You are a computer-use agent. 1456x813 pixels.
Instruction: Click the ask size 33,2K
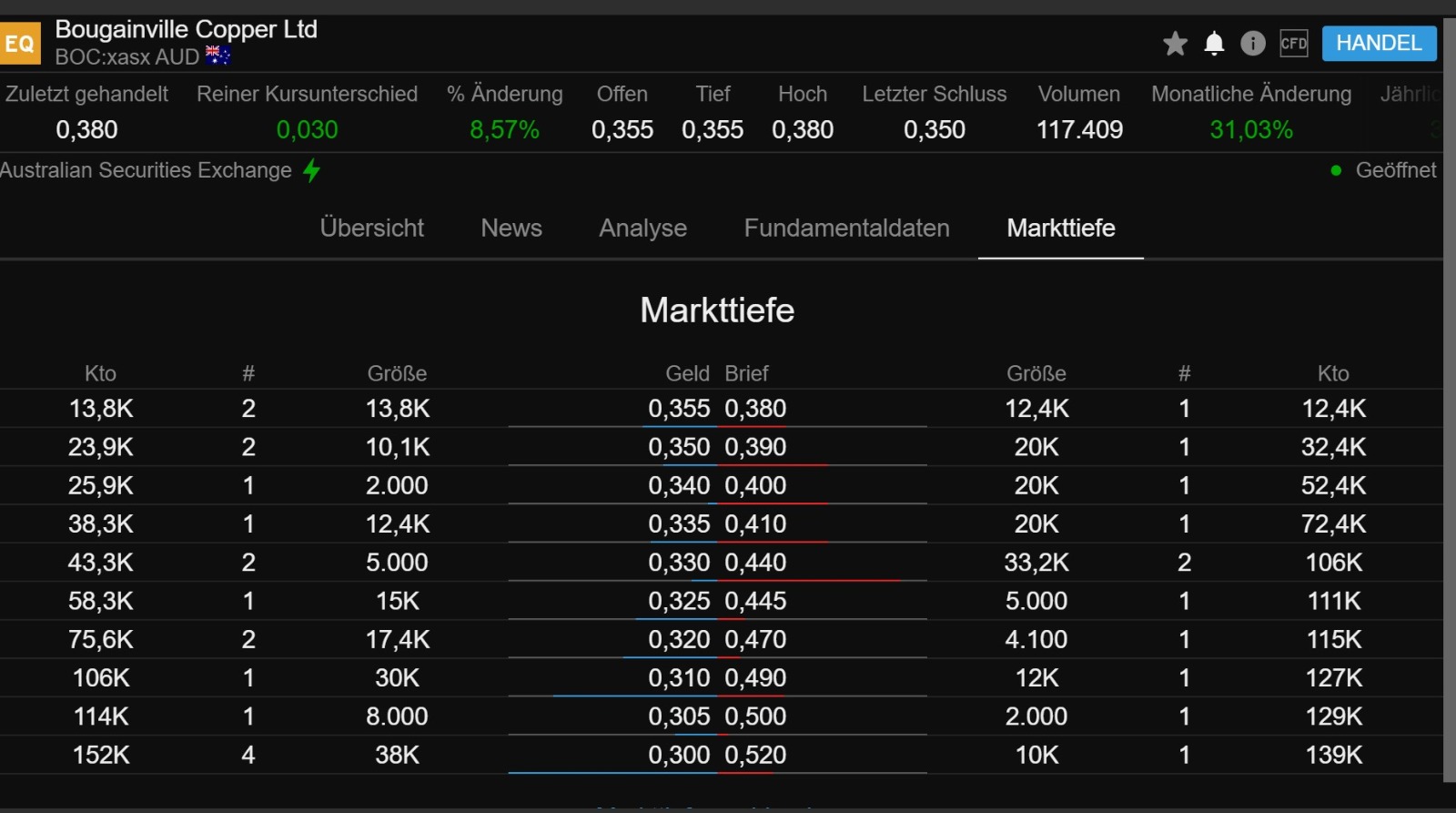click(x=1036, y=563)
